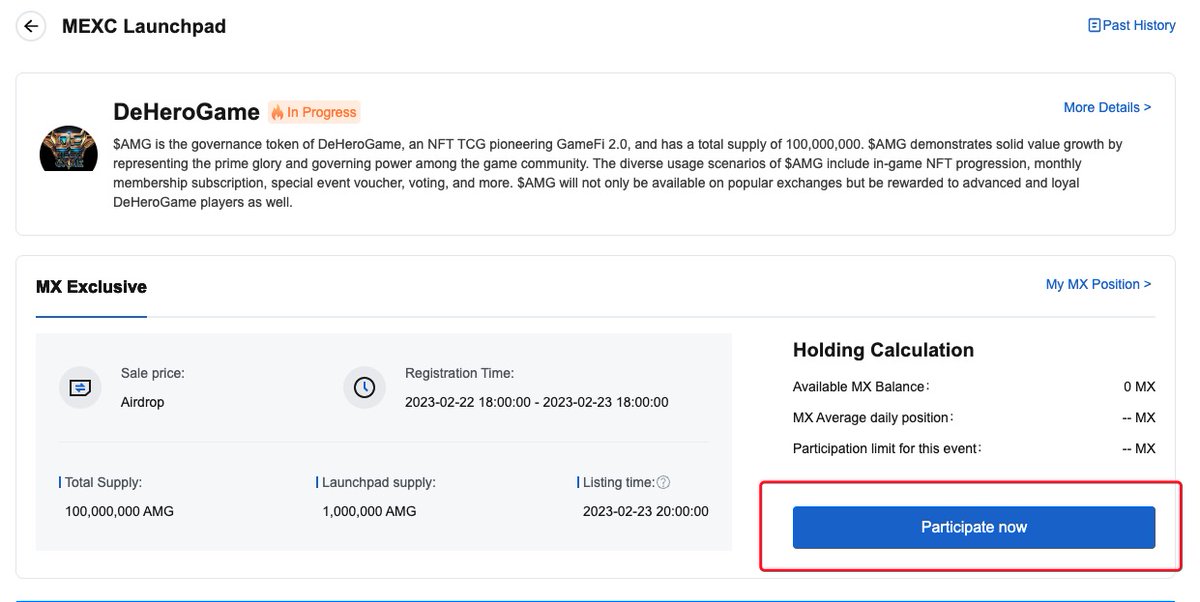The height and width of the screenshot is (602, 1200).
Task: Click the $AMG project description paragraph
Action: point(618,173)
